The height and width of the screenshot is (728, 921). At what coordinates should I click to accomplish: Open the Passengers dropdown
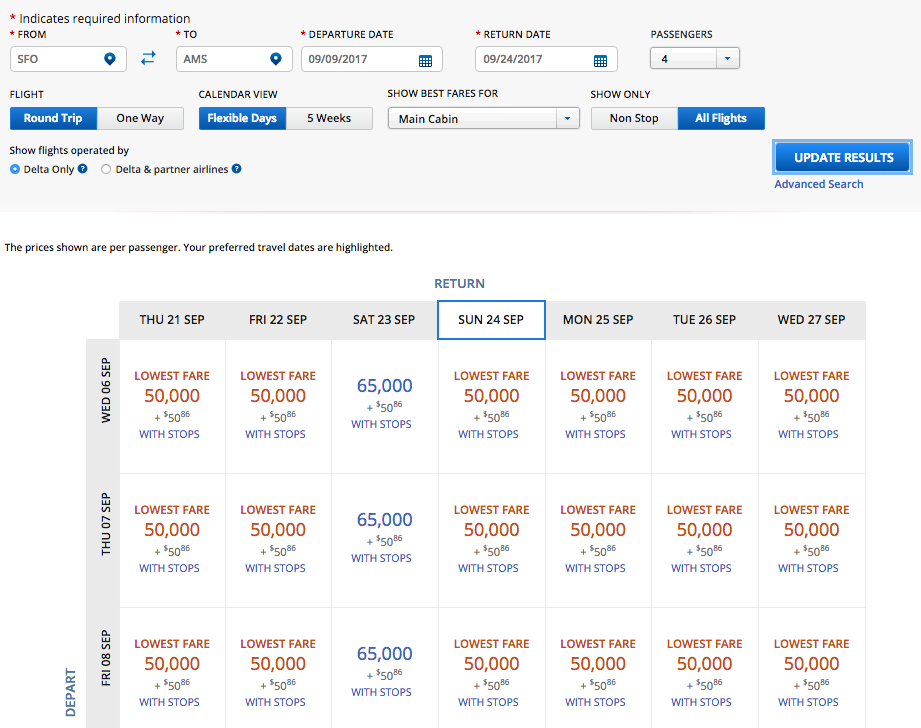[x=695, y=59]
